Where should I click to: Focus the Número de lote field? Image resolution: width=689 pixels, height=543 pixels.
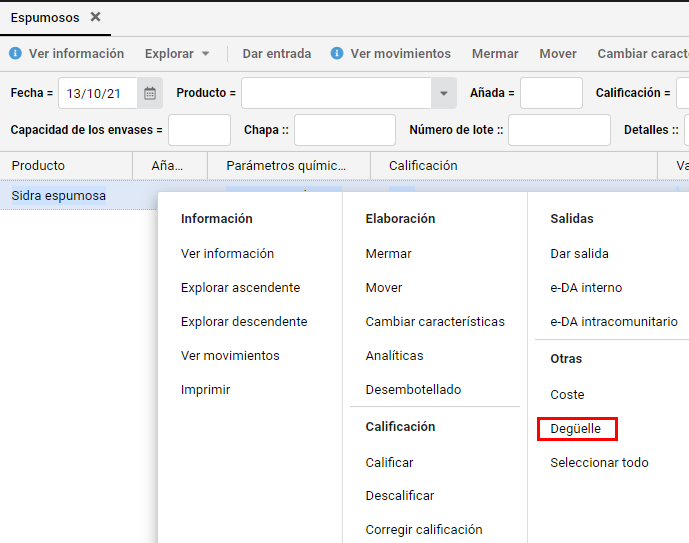coord(559,130)
